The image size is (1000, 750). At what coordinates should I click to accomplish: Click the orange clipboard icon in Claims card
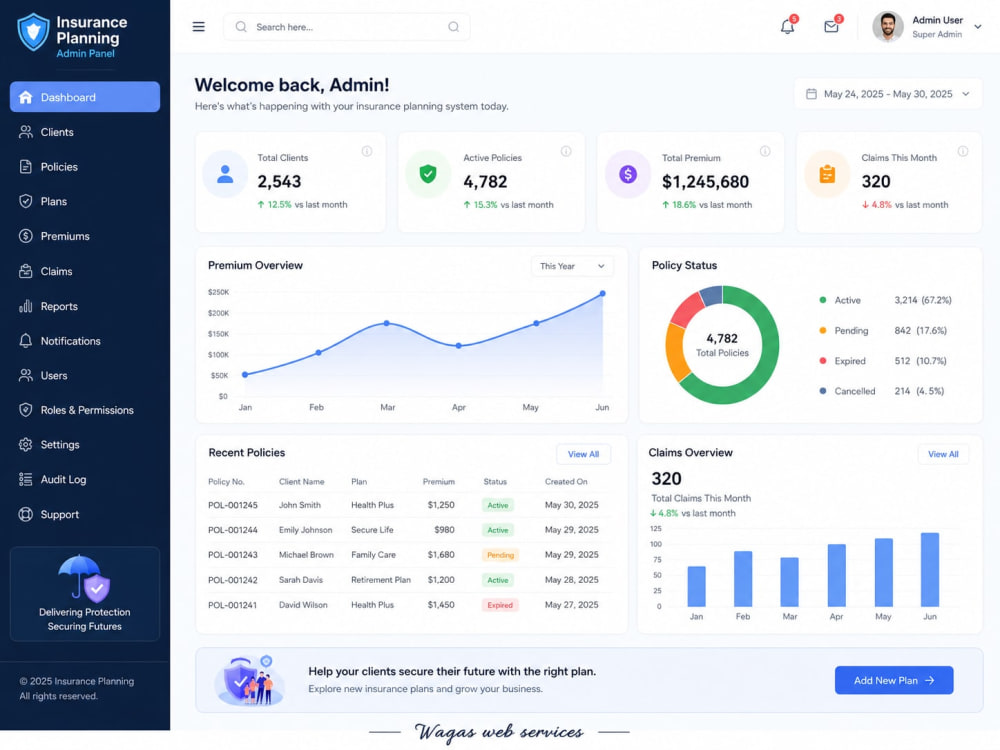[x=827, y=174]
